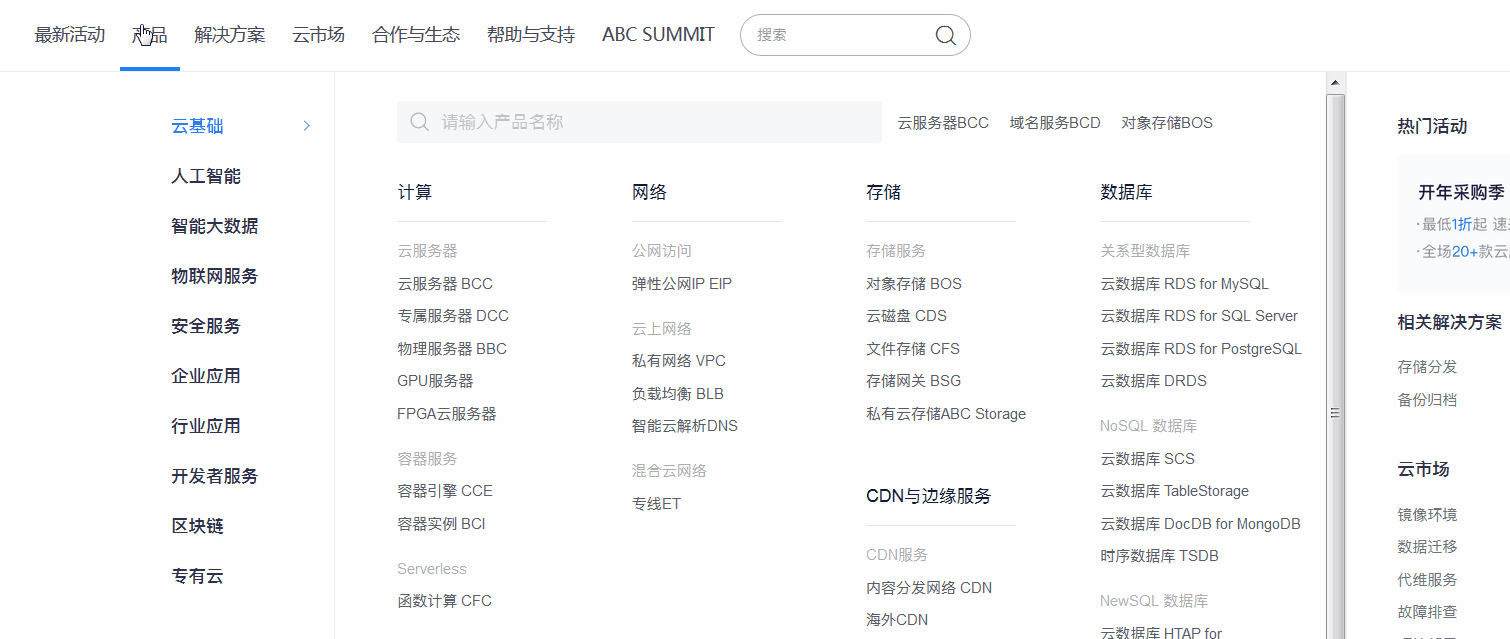Click the 云服务器BCC quick link
1510x639 pixels.
(x=943, y=123)
